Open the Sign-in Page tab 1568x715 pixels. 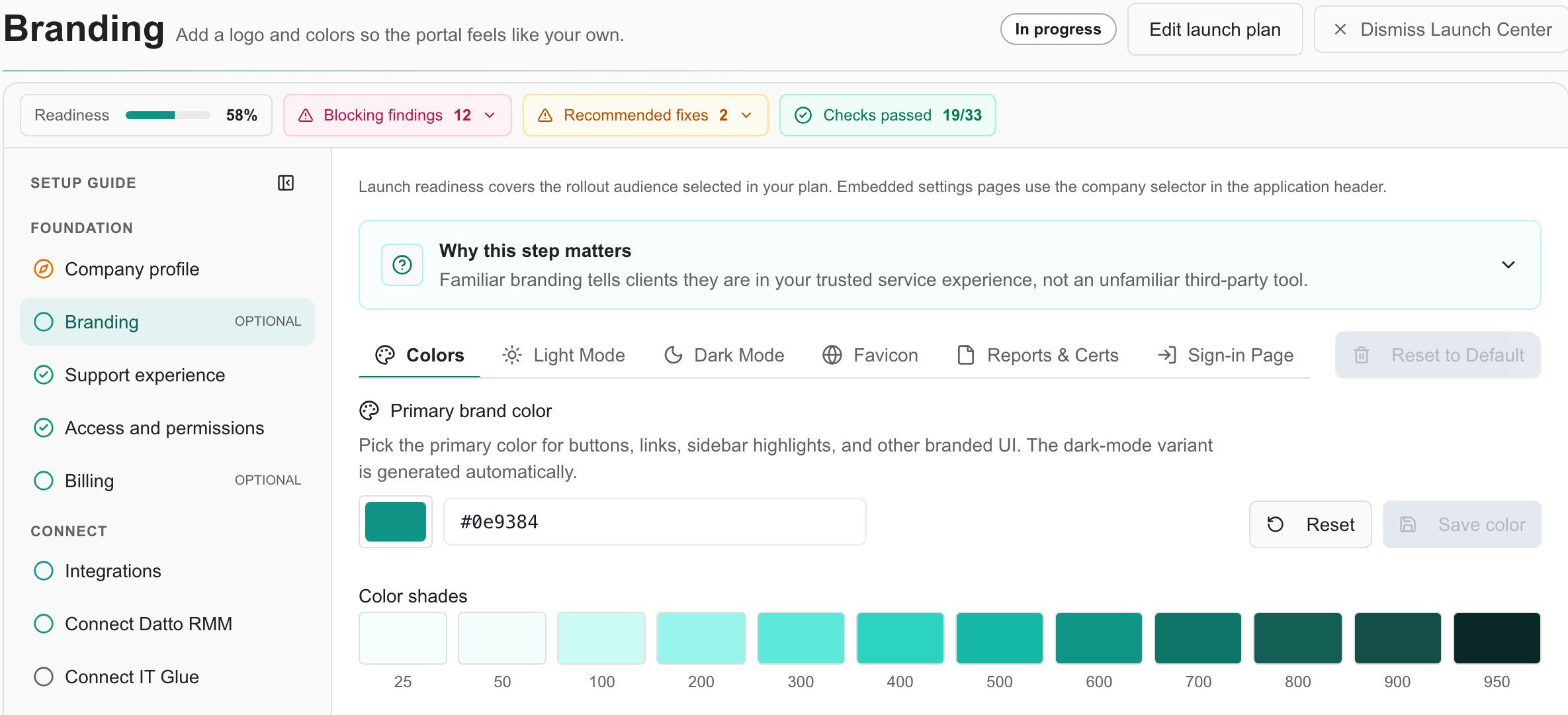click(1226, 356)
